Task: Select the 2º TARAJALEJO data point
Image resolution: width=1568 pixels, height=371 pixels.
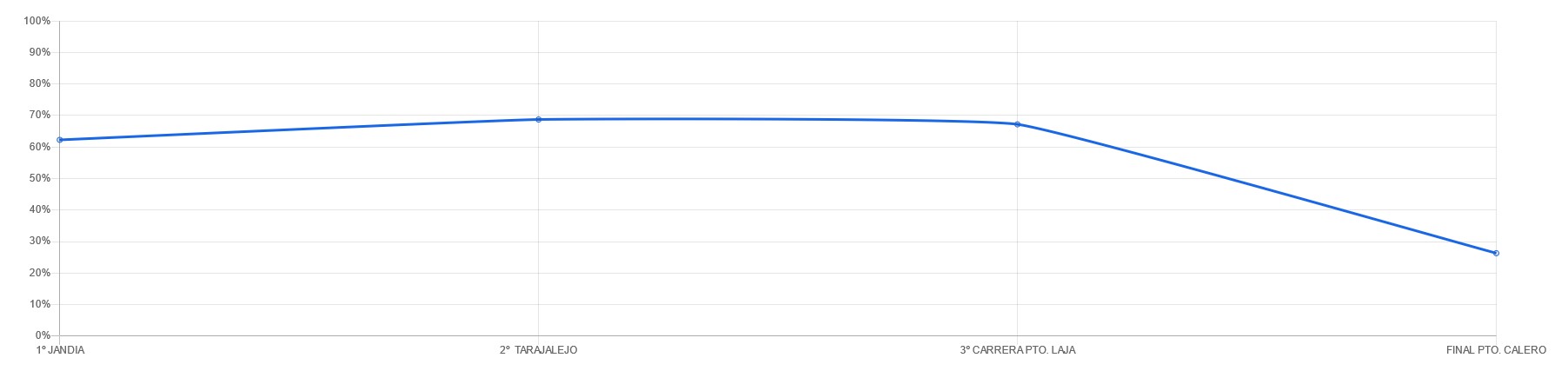Action: [x=538, y=120]
